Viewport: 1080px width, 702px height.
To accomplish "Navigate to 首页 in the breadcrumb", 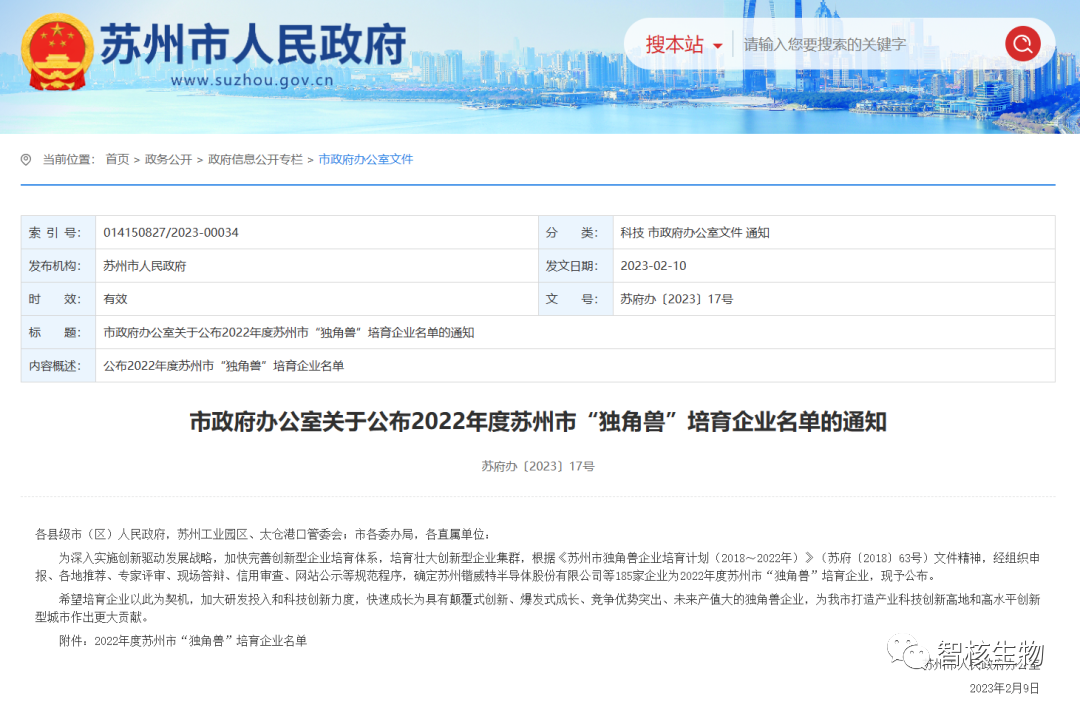I will 116,158.
